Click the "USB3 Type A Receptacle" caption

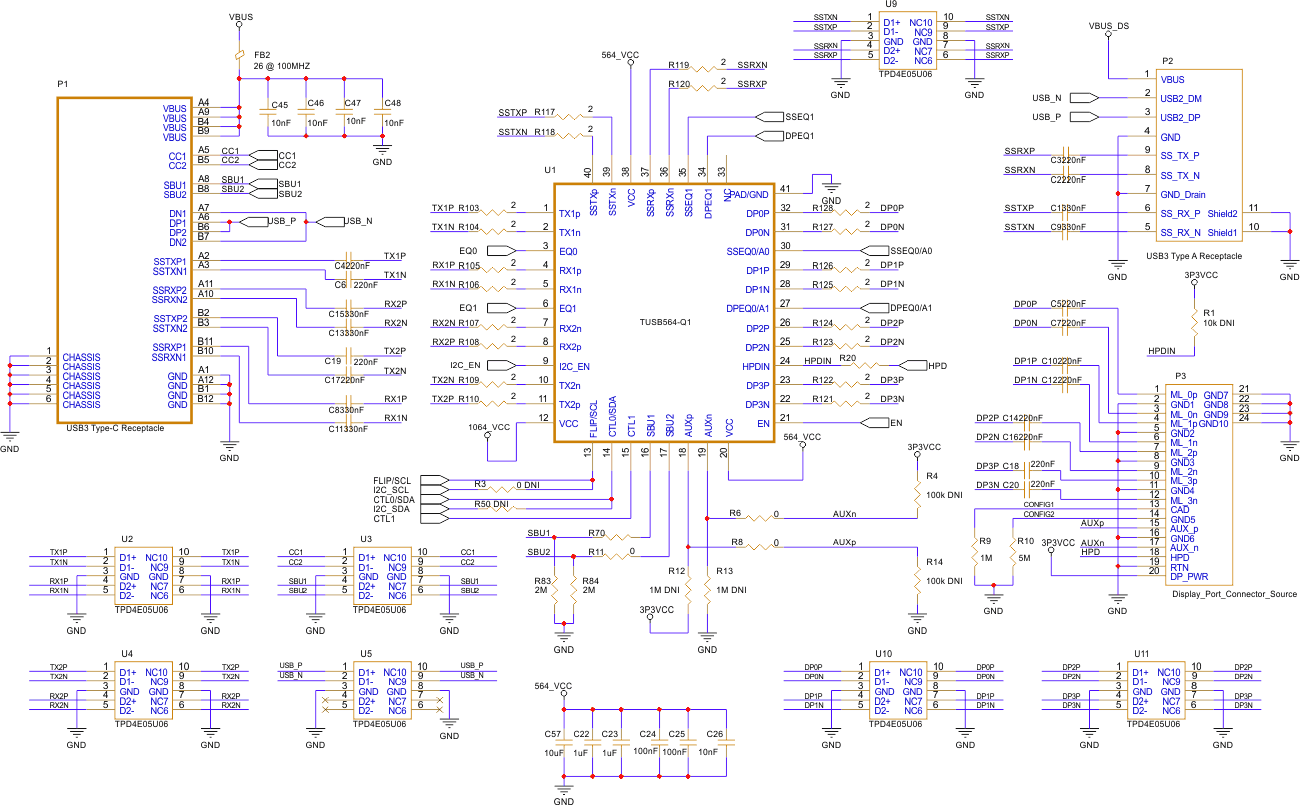pos(1195,256)
